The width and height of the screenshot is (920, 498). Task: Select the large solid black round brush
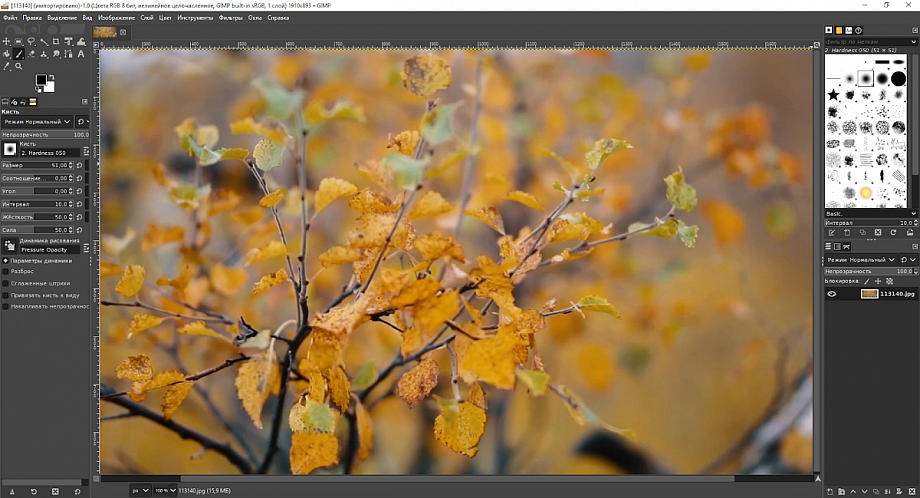click(898, 78)
